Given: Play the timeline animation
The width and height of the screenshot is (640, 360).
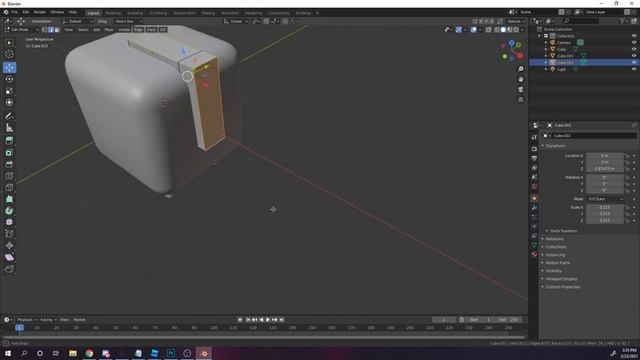Looking at the screenshot, I should (268, 320).
